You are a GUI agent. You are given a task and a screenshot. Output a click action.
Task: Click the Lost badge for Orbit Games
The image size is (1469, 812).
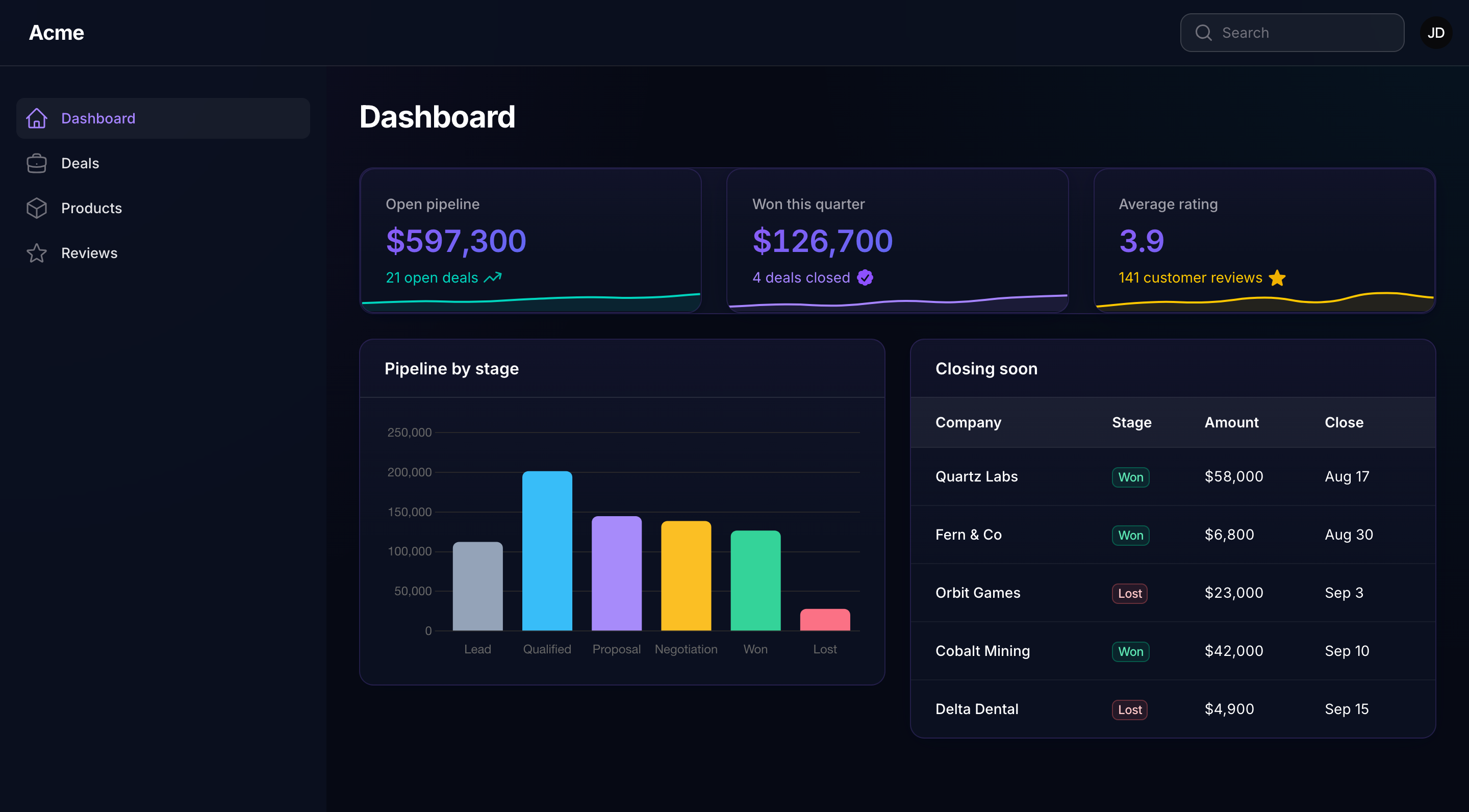[1130, 594]
